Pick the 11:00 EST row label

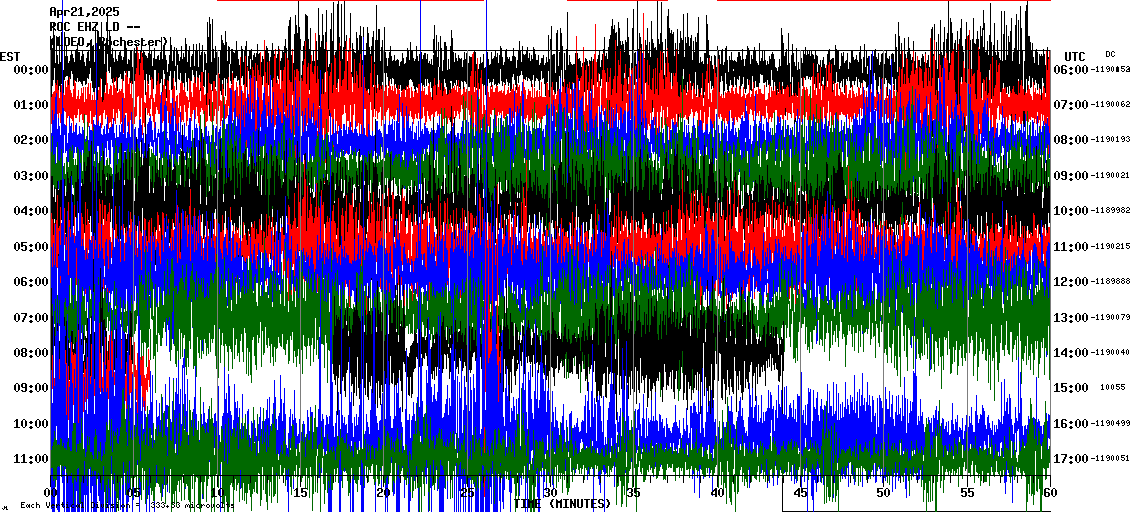tap(32, 459)
